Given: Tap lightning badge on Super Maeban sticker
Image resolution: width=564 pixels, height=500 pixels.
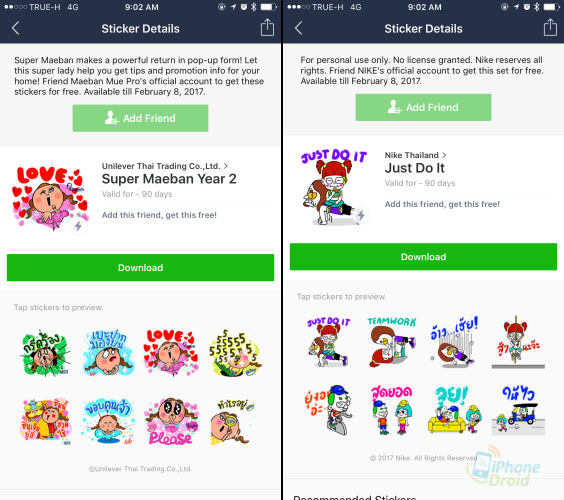Looking at the screenshot, I should (x=78, y=227).
